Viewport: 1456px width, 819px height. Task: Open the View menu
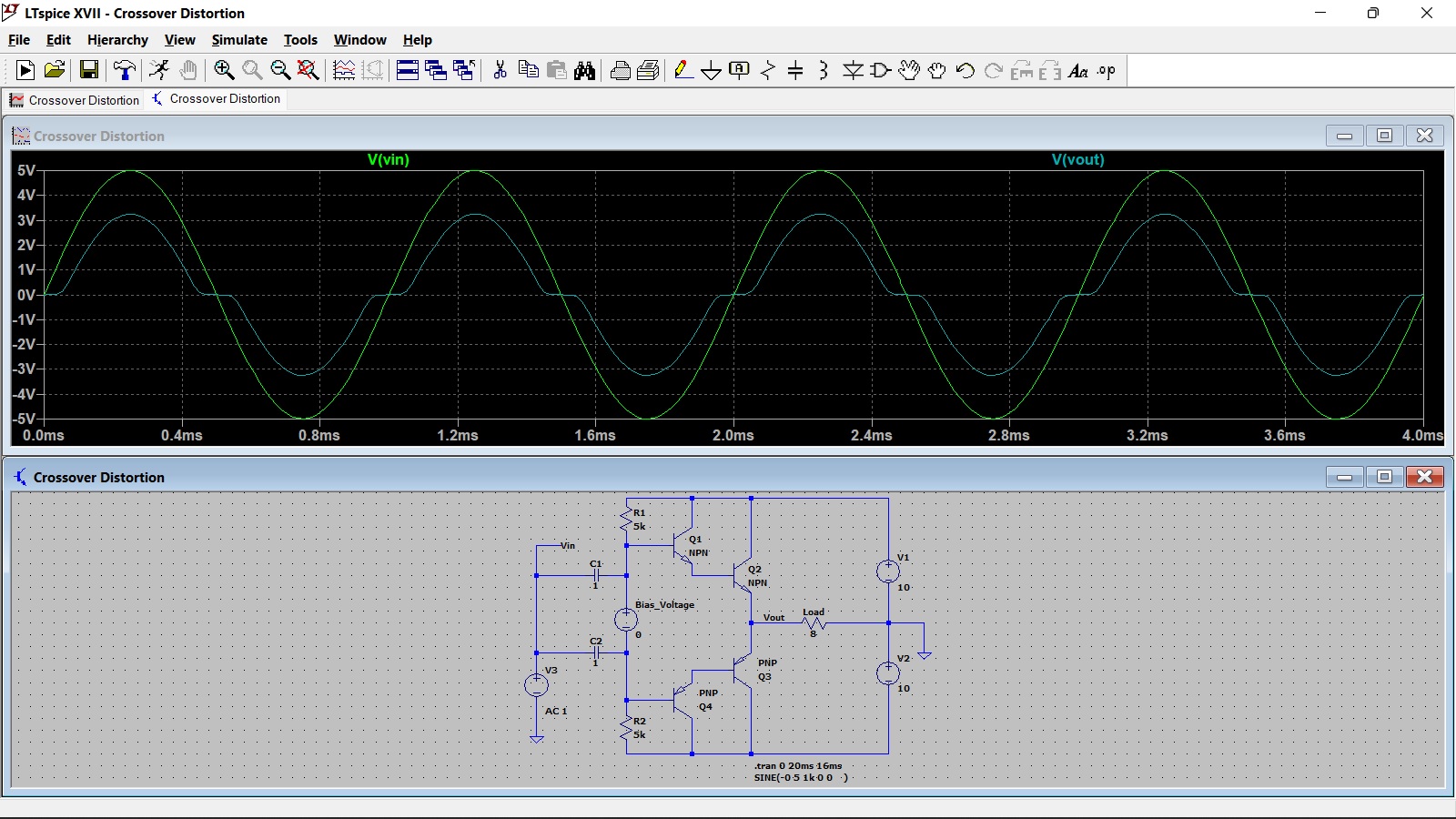pyautogui.click(x=179, y=40)
